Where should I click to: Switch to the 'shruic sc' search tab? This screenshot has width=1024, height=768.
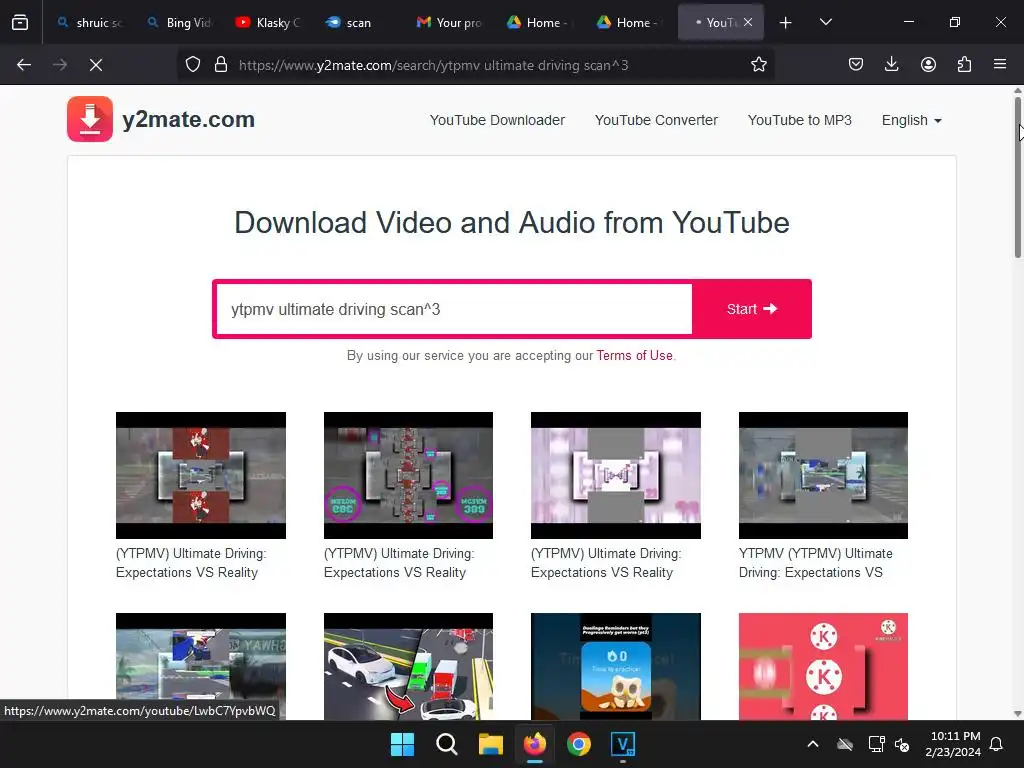coord(89,22)
